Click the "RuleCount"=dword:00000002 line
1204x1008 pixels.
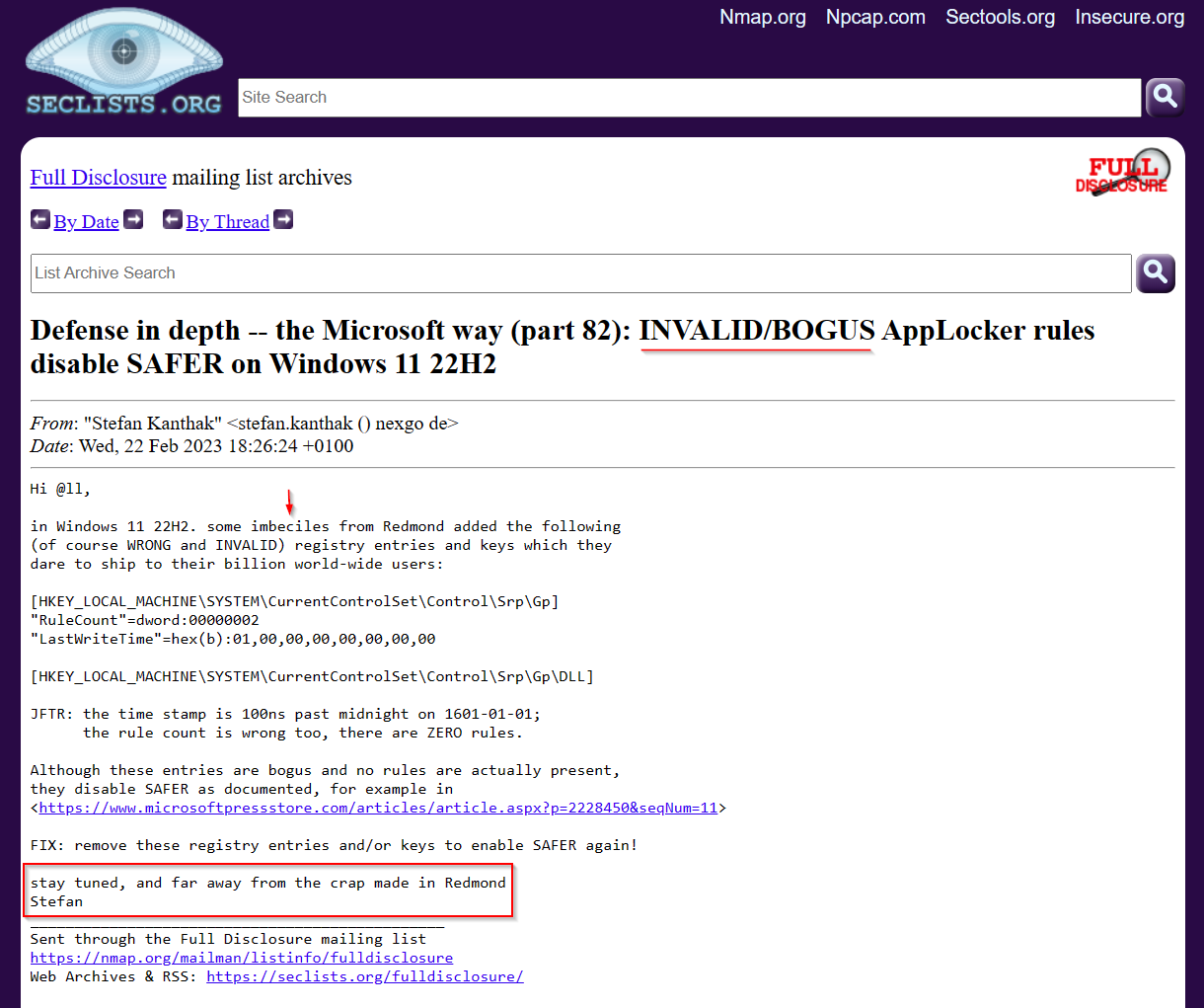click(x=145, y=620)
